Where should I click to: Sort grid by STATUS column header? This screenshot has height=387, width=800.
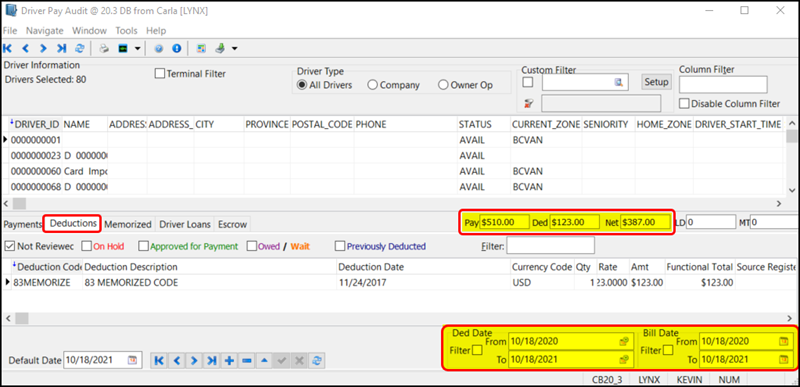coord(475,124)
